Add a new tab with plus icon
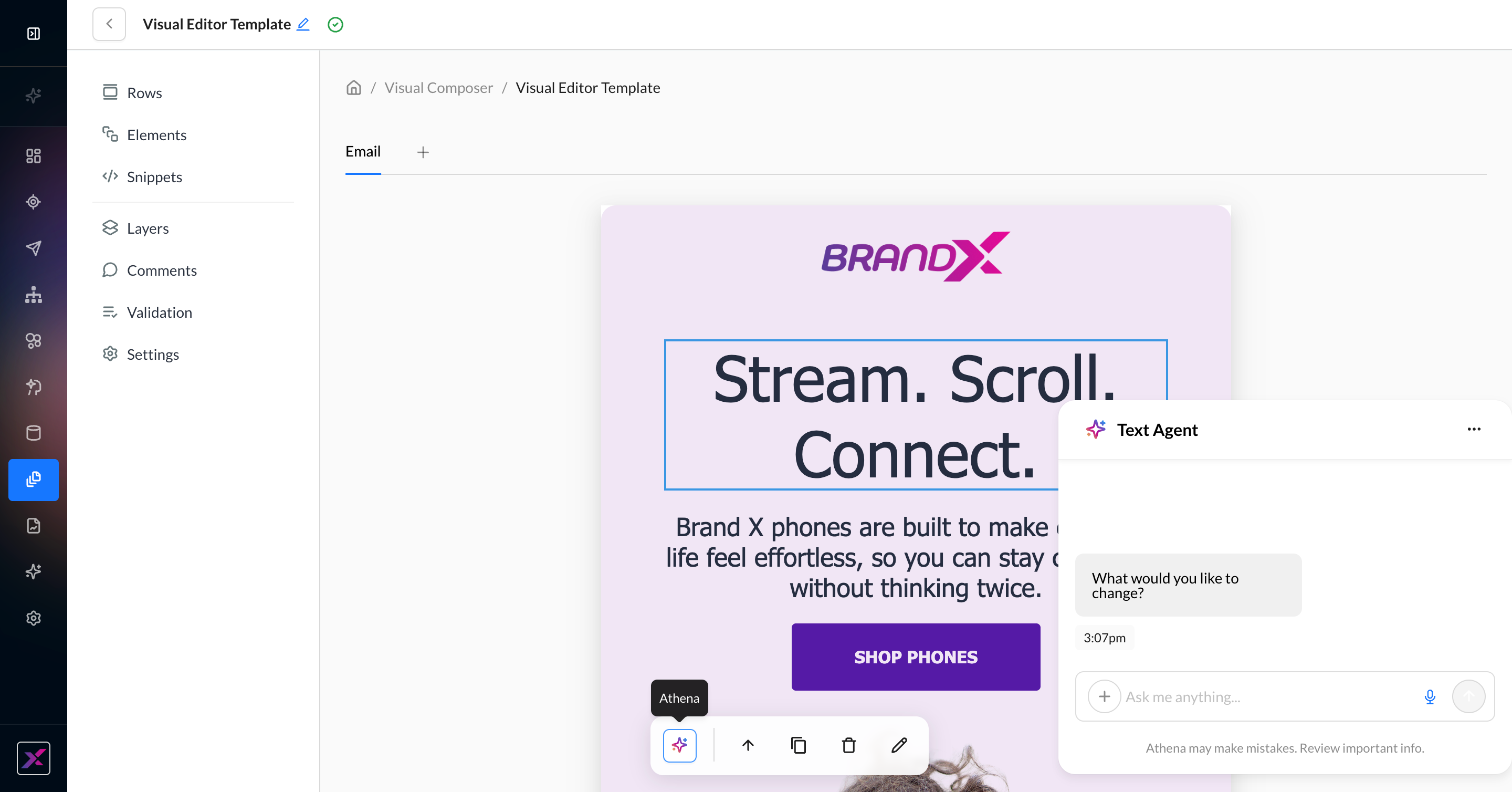This screenshot has width=1512, height=792. (423, 152)
